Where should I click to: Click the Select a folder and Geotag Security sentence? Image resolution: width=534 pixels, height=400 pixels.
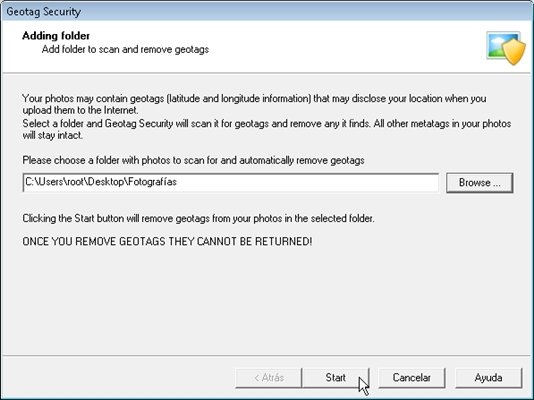tap(267, 129)
